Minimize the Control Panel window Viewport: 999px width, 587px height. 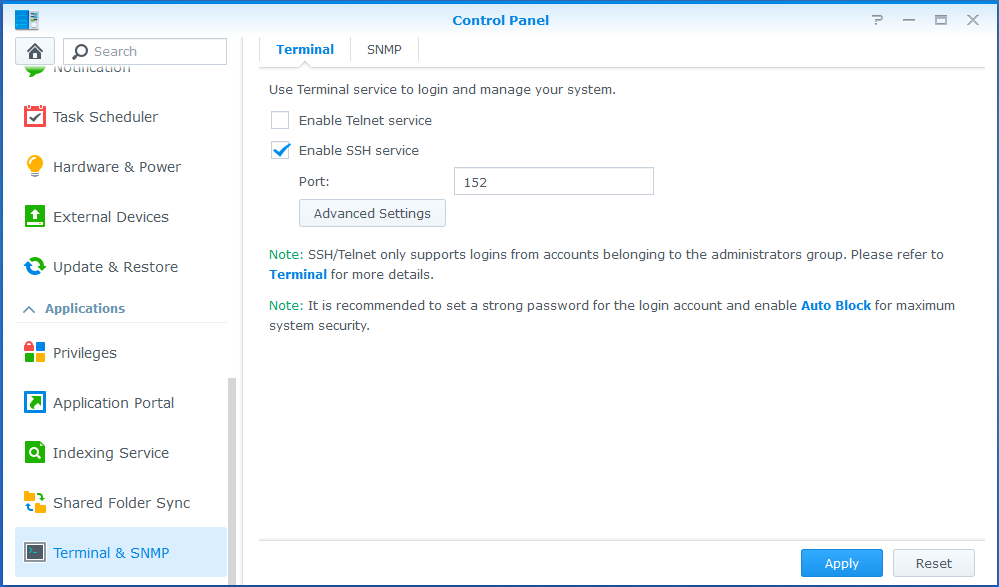click(909, 20)
